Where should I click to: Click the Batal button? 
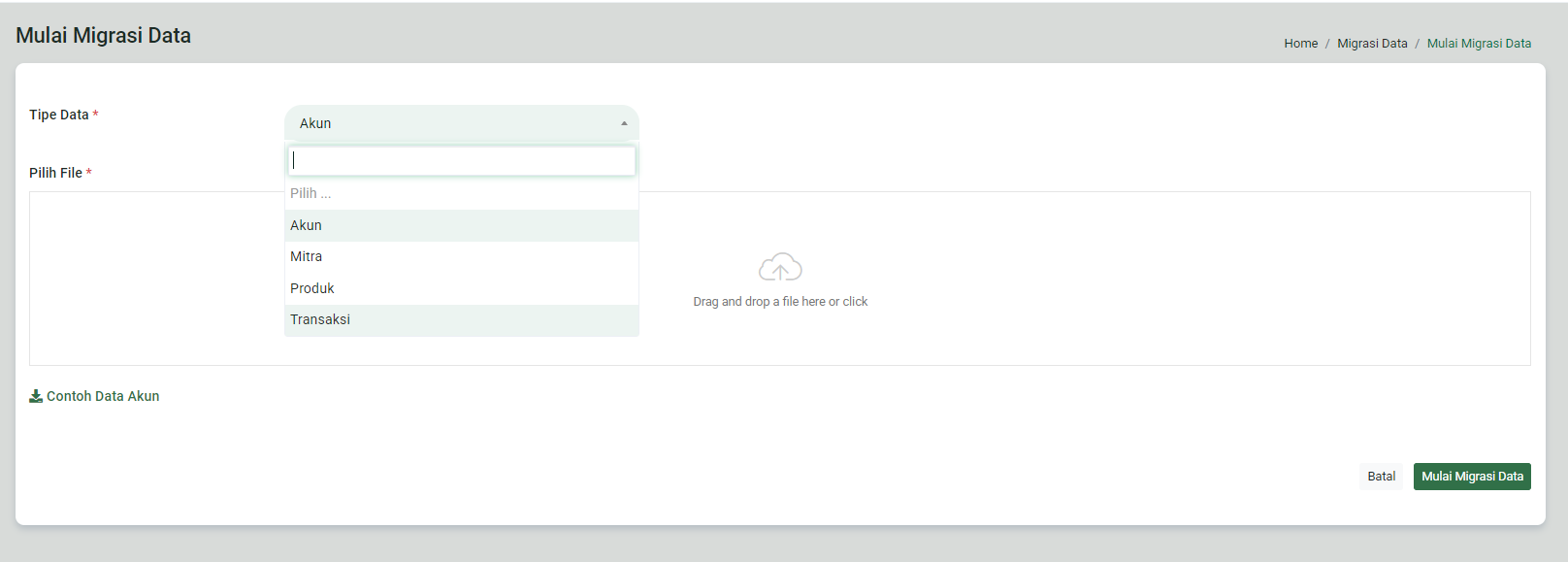click(1381, 477)
